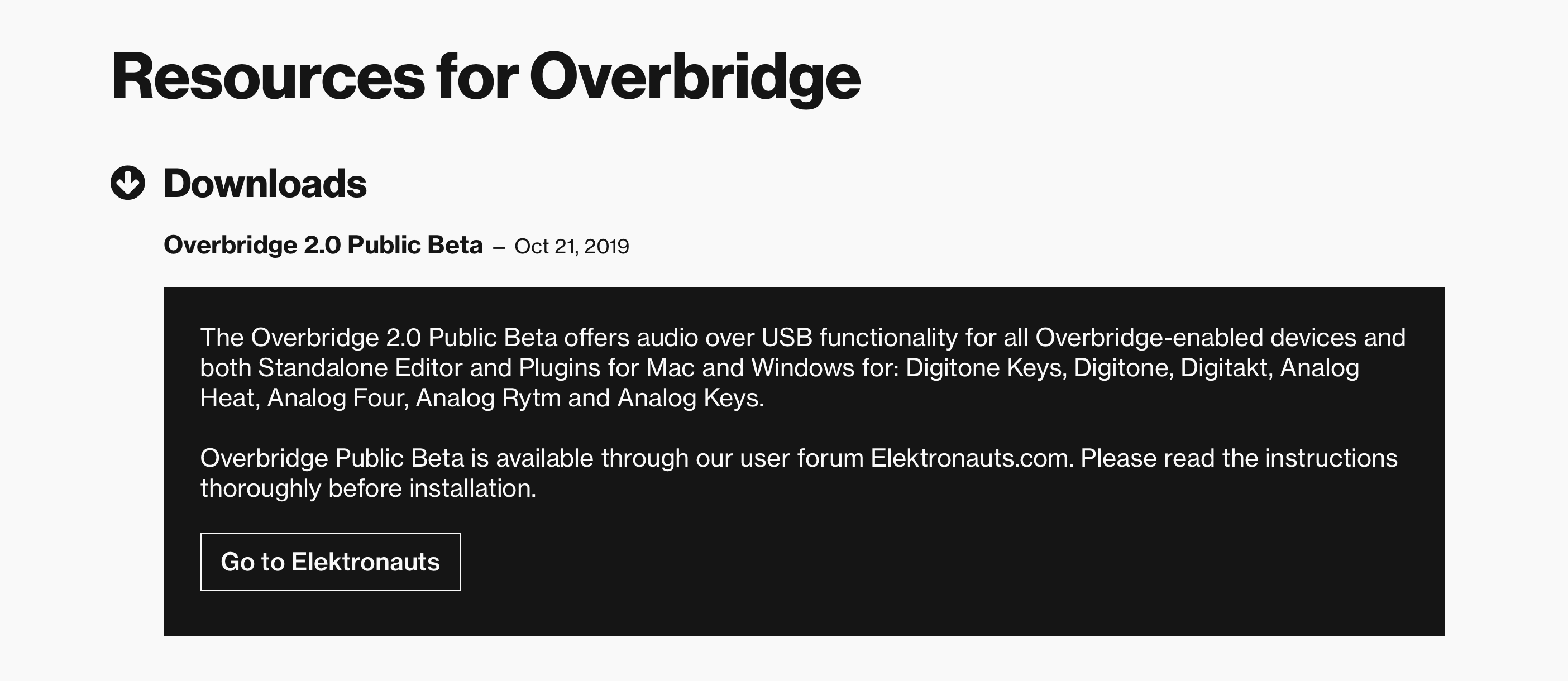Screen dimensions: 1568x681
Task: Click the Downloads arrow circle icon
Action: [x=128, y=183]
